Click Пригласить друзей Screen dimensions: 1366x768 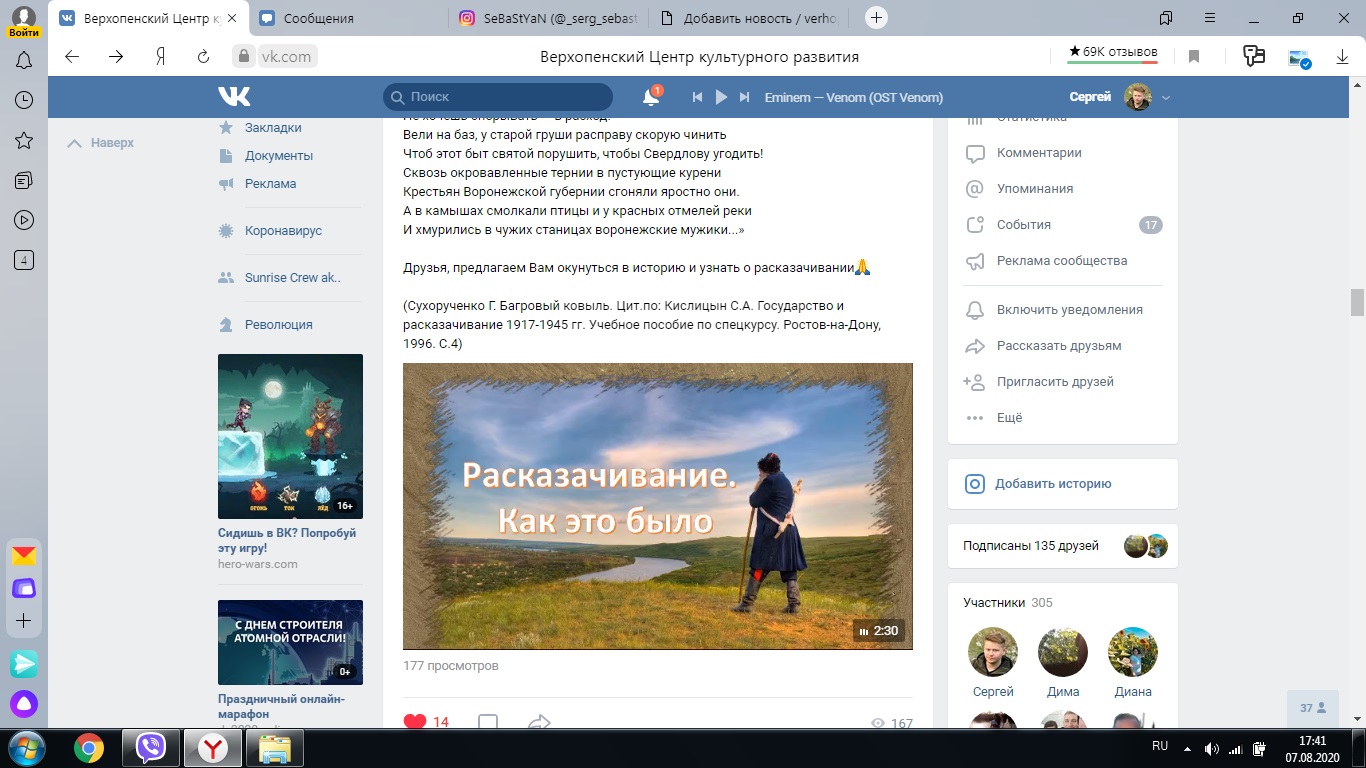pos(1055,382)
